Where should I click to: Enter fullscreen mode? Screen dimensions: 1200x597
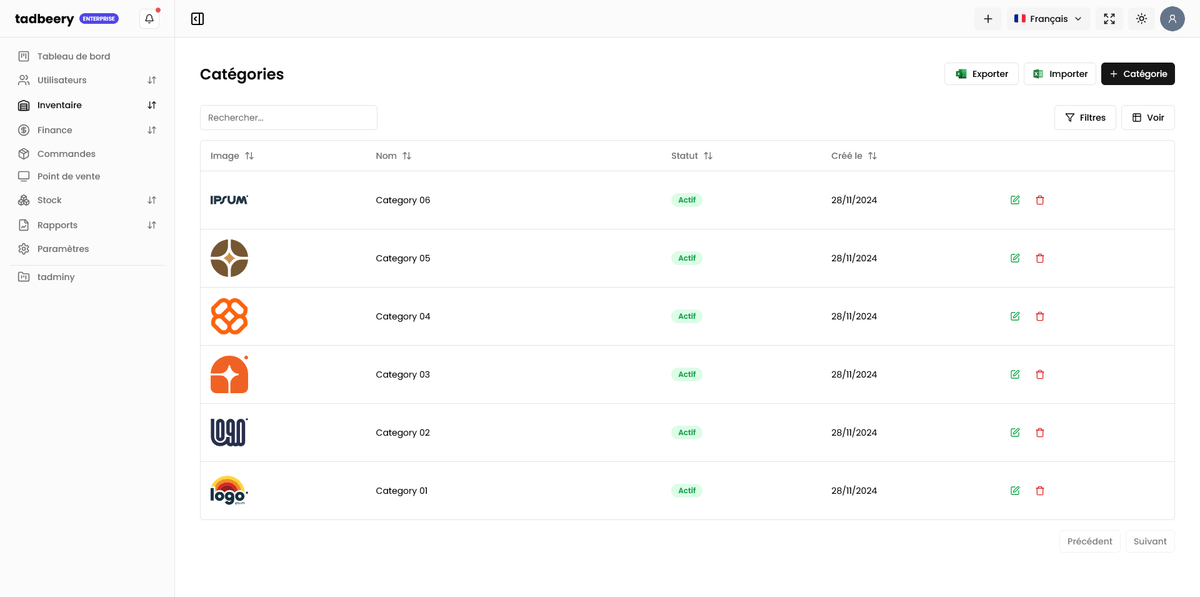coord(1109,19)
